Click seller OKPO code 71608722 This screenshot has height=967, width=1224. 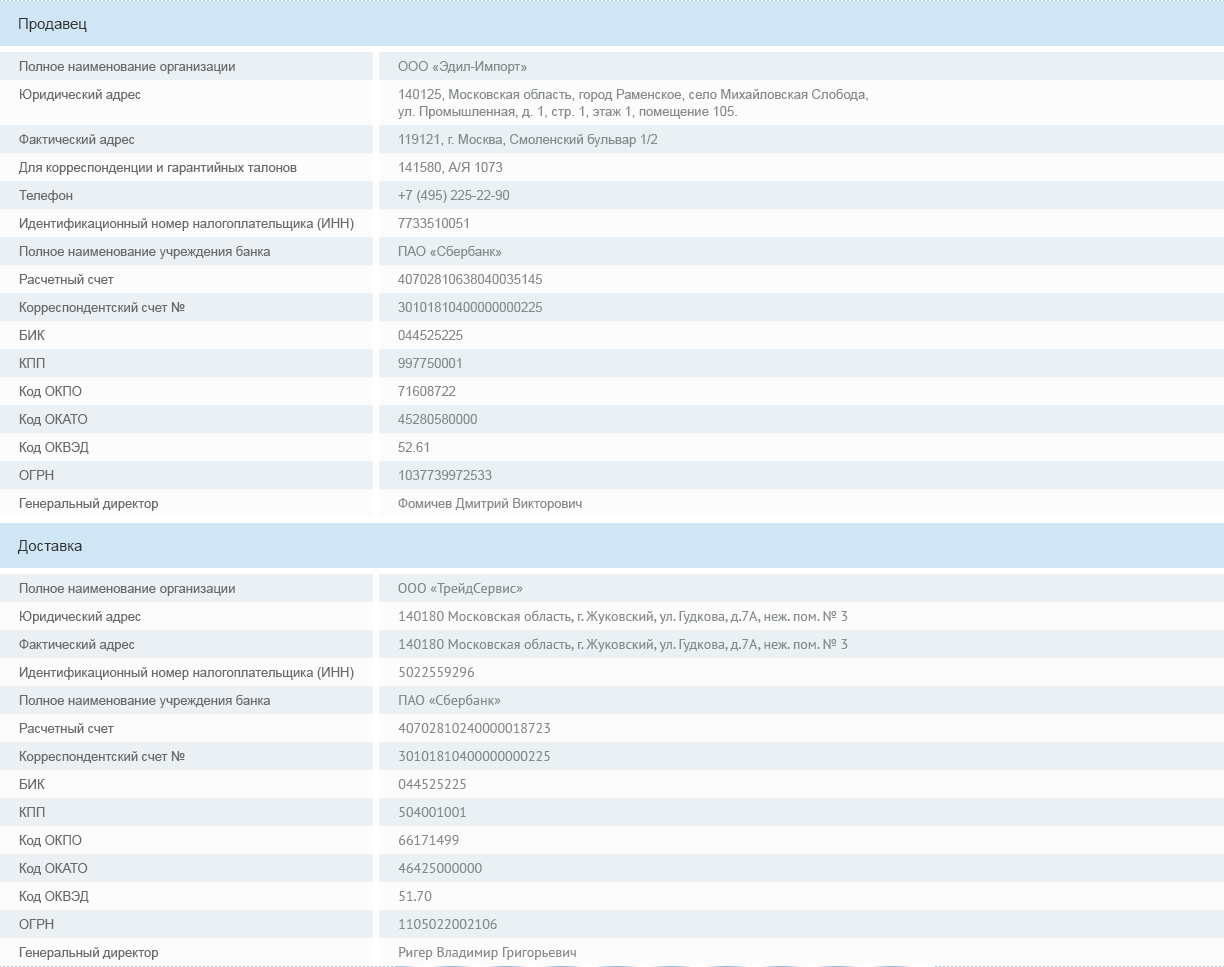427,391
